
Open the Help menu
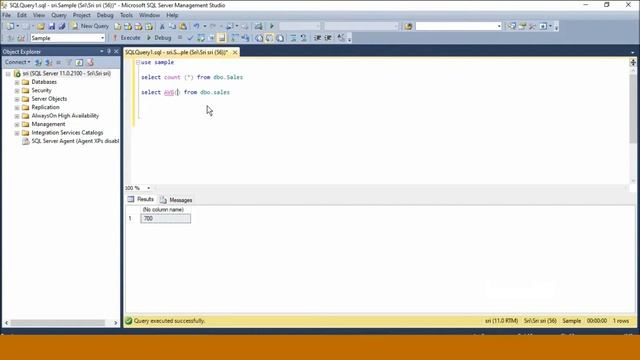[x=172, y=15]
